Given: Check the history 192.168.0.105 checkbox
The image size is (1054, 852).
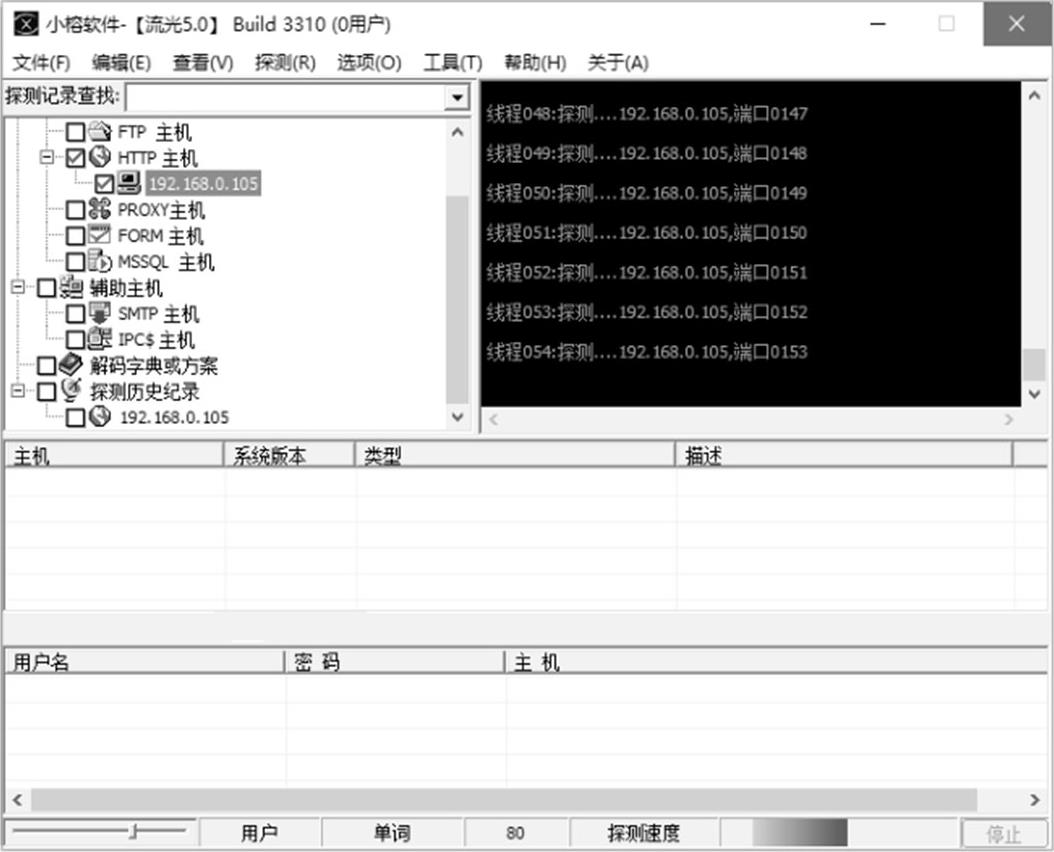Looking at the screenshot, I should (75, 418).
